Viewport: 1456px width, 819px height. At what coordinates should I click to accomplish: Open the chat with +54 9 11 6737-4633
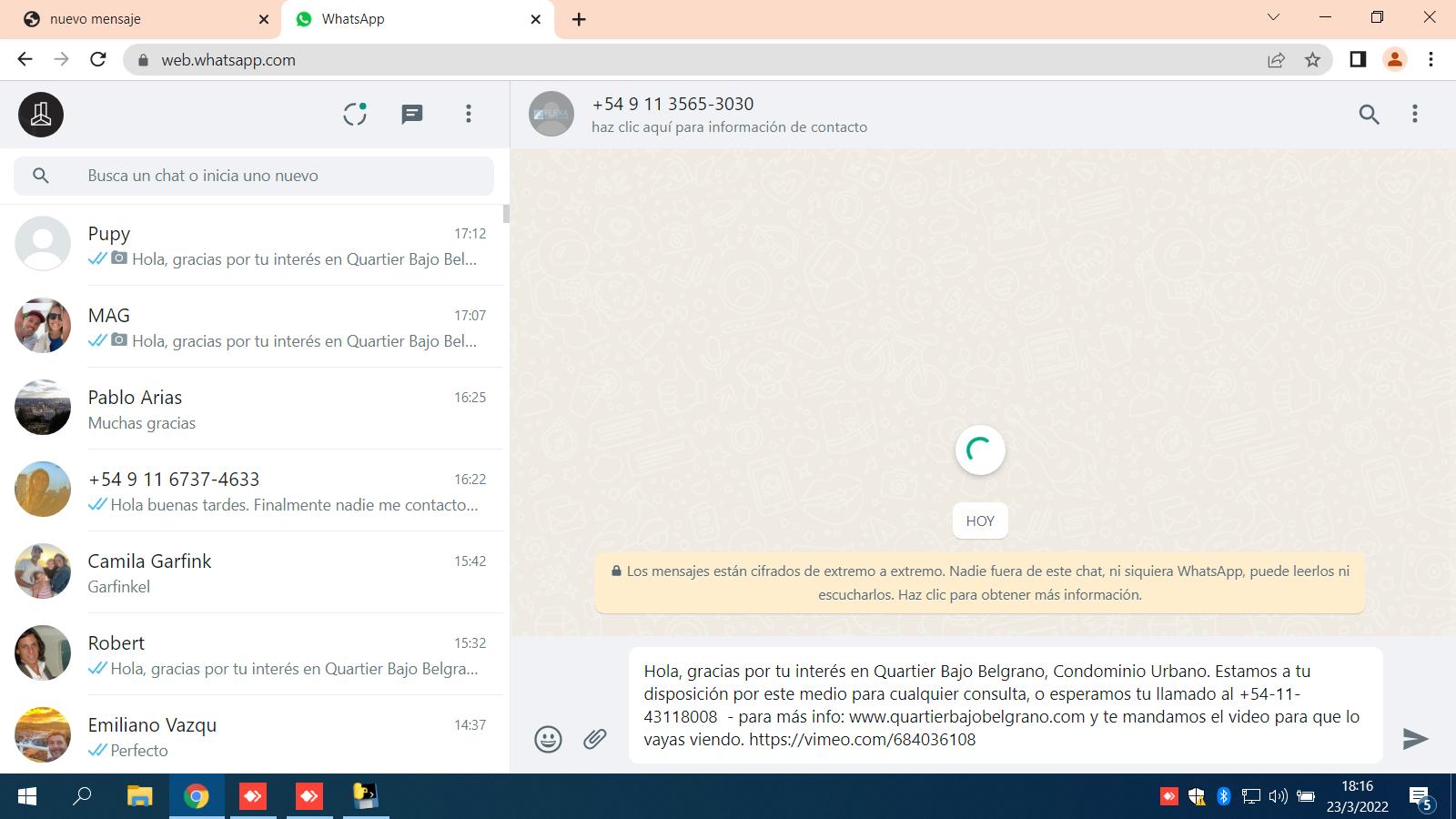click(x=251, y=490)
